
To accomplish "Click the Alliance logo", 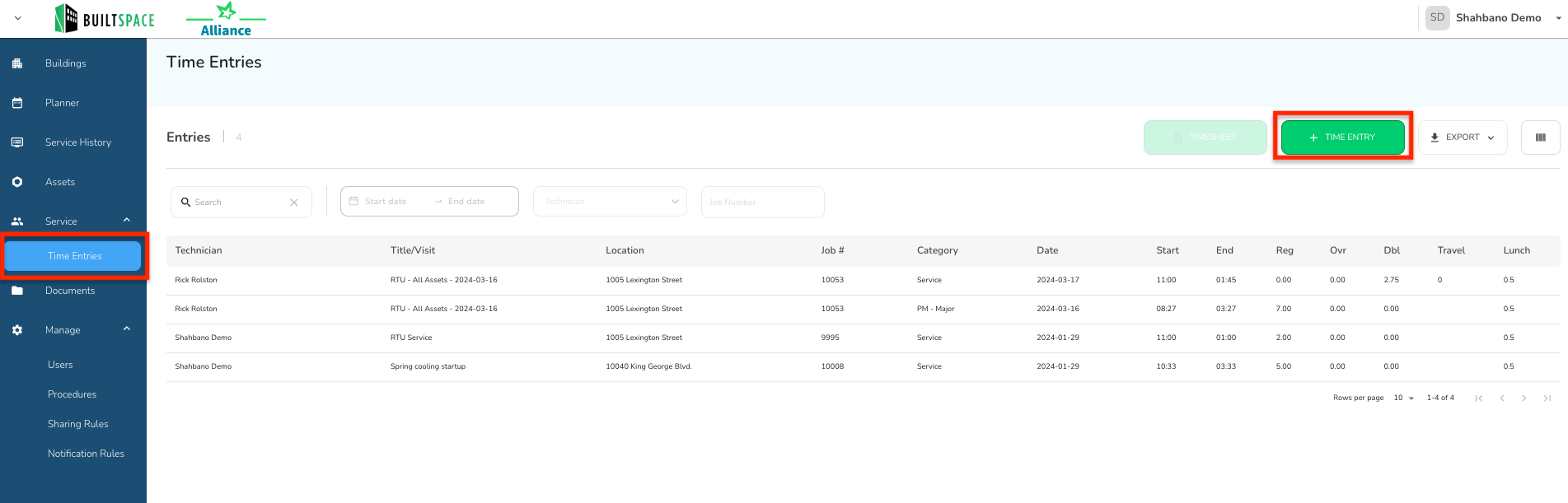I will (226, 19).
